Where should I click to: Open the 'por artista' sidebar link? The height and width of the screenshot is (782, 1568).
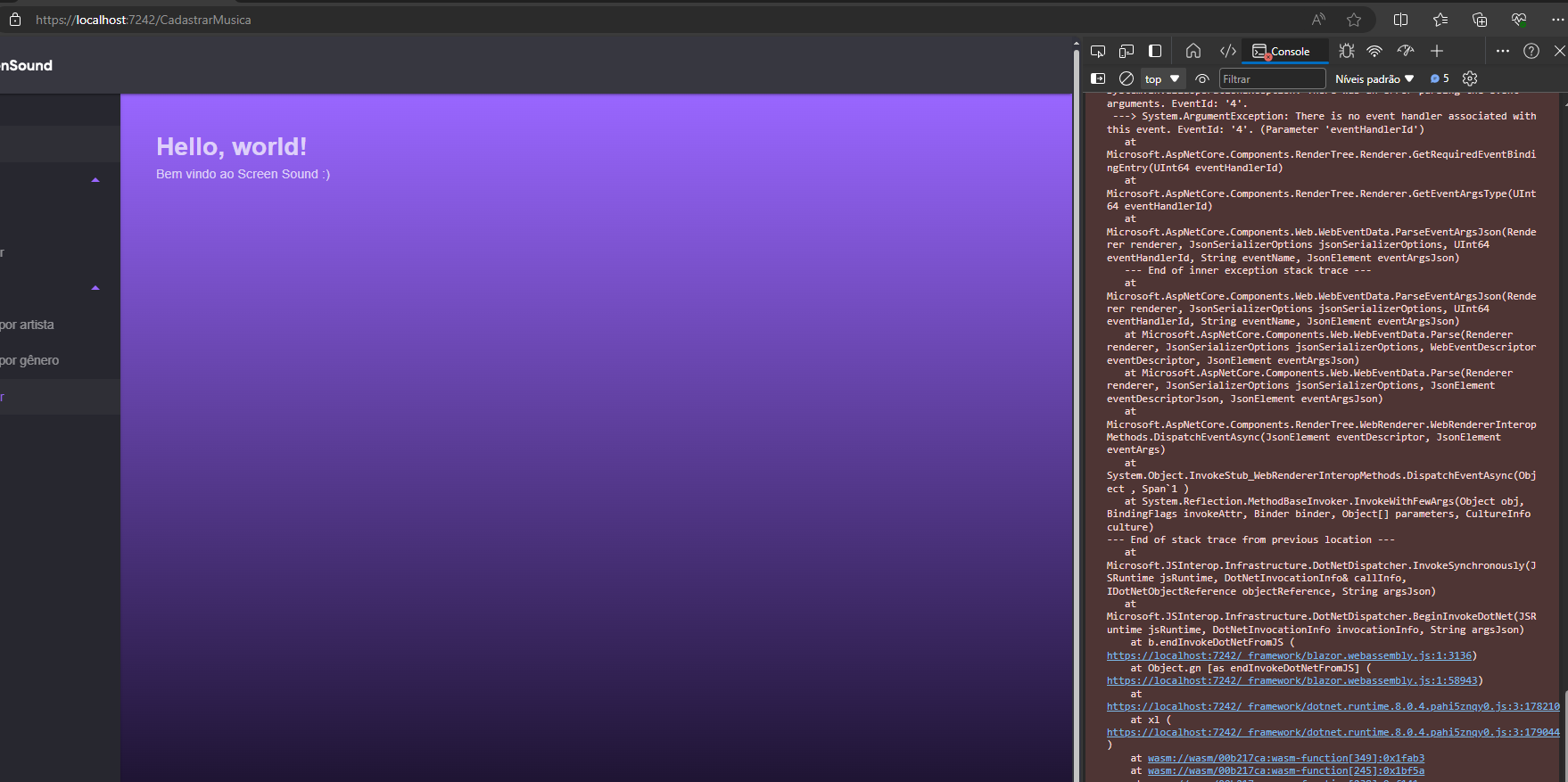pyautogui.click(x=27, y=325)
